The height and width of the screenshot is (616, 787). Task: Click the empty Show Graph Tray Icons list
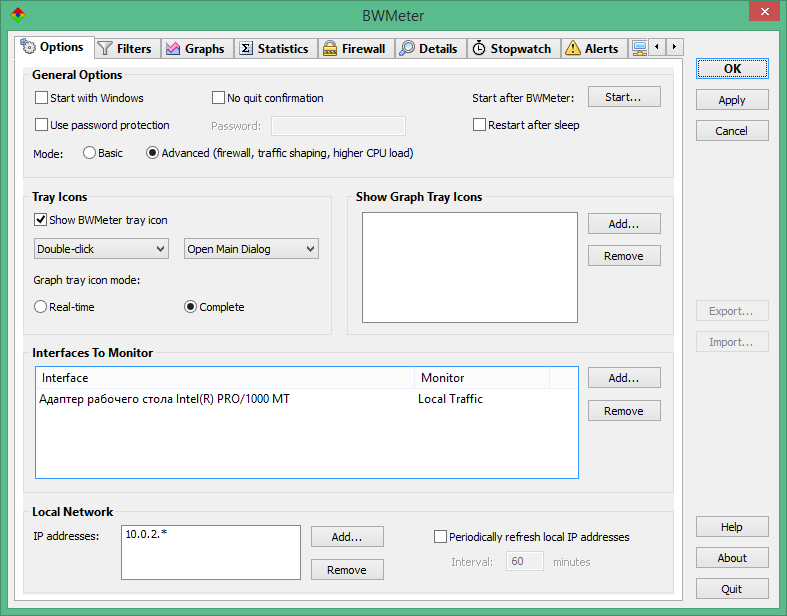coord(470,268)
